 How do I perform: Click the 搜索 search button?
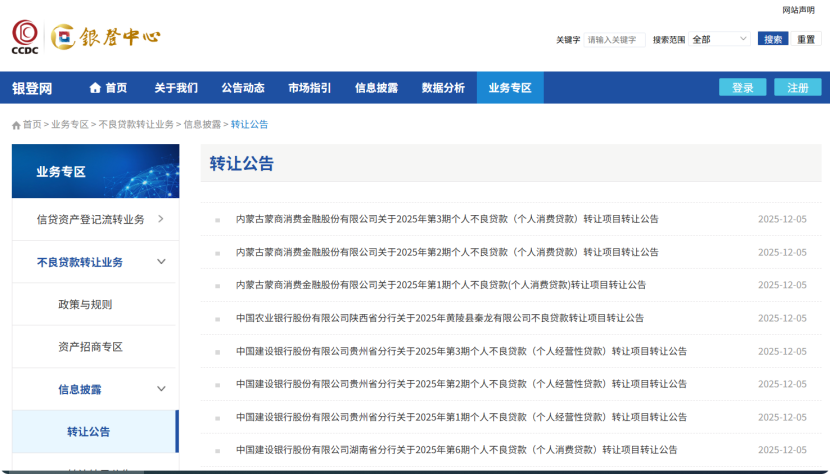[772, 39]
